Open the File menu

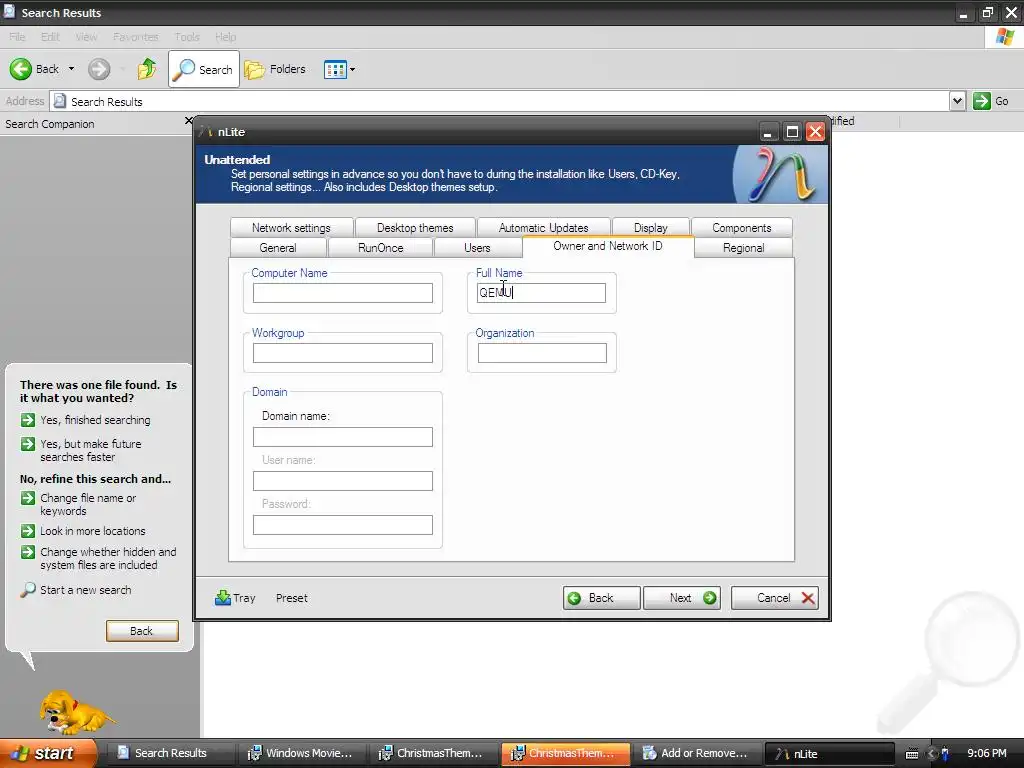[x=17, y=37]
